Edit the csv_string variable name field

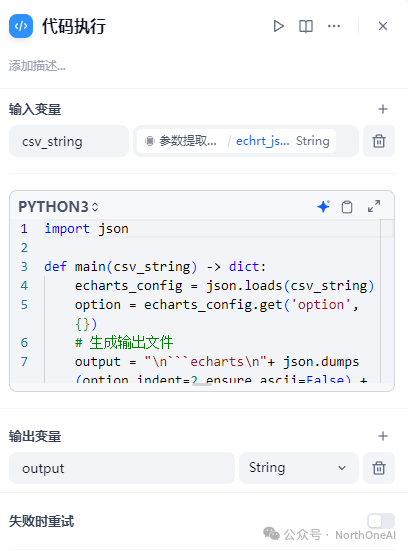[x=69, y=141]
